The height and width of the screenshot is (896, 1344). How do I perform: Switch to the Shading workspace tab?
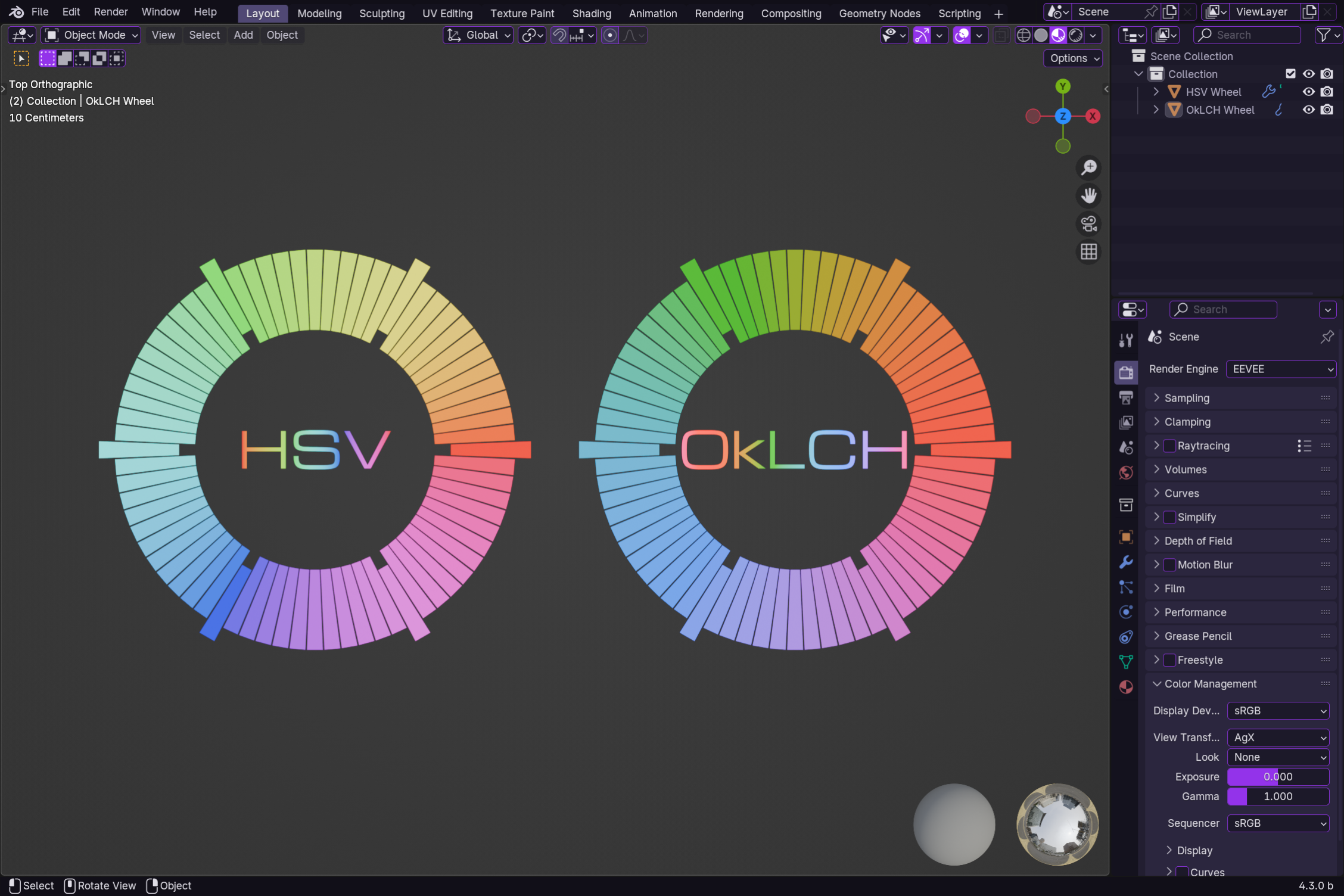[591, 13]
